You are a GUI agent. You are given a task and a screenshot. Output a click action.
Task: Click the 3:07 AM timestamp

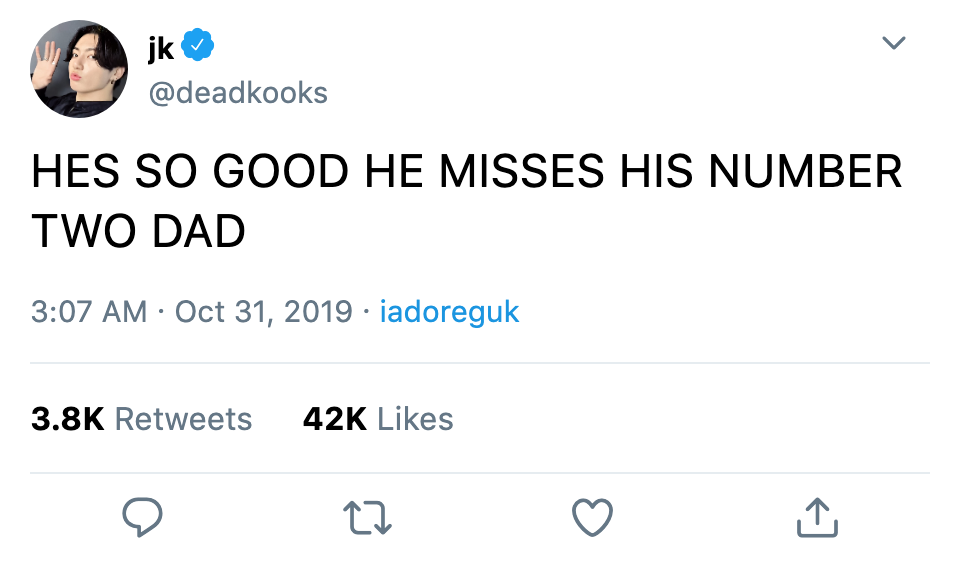tap(89, 312)
